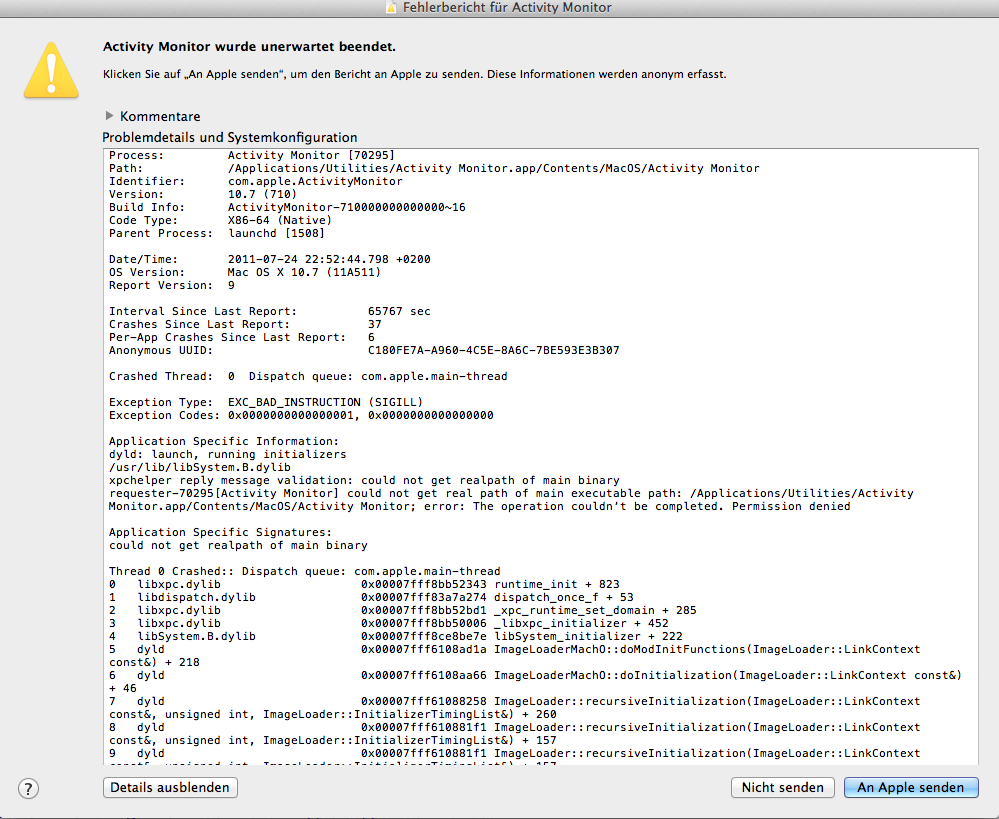This screenshot has height=819, width=999.
Task: Click Thread 0 Crashed:: Dispatch queue line
Action: [x=305, y=572]
